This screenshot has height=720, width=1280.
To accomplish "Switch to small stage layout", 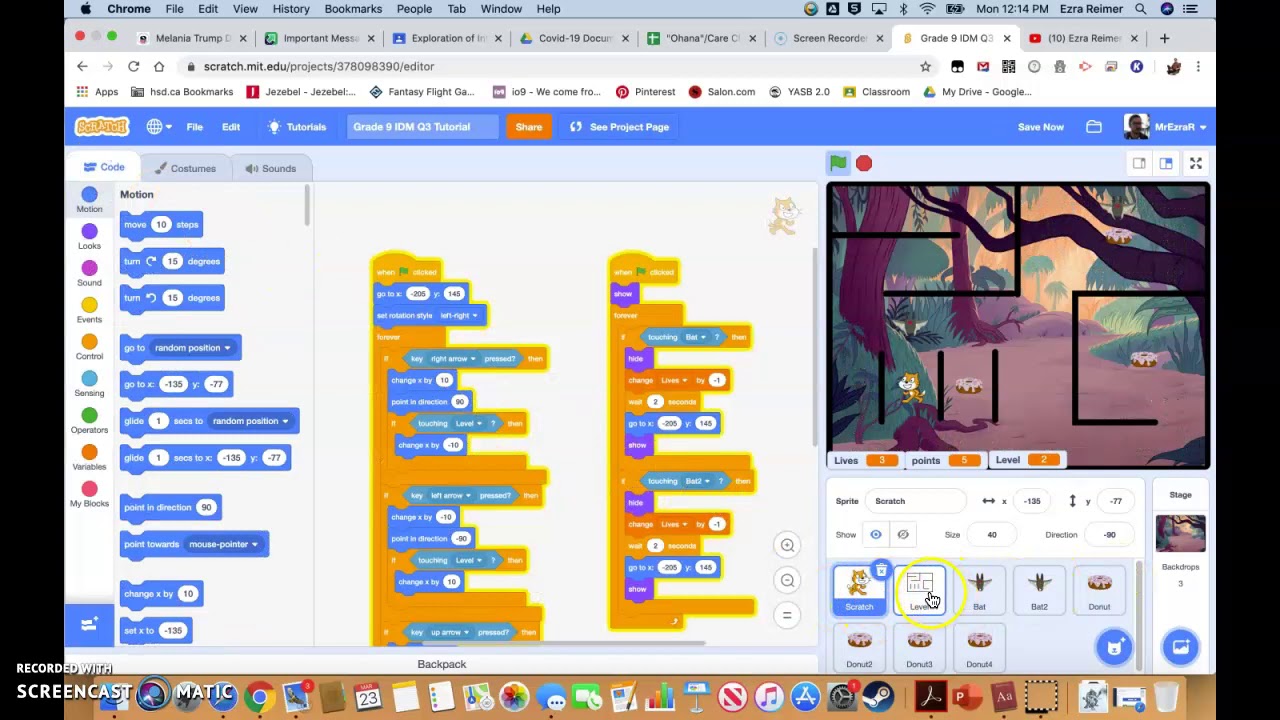I will point(1139,163).
